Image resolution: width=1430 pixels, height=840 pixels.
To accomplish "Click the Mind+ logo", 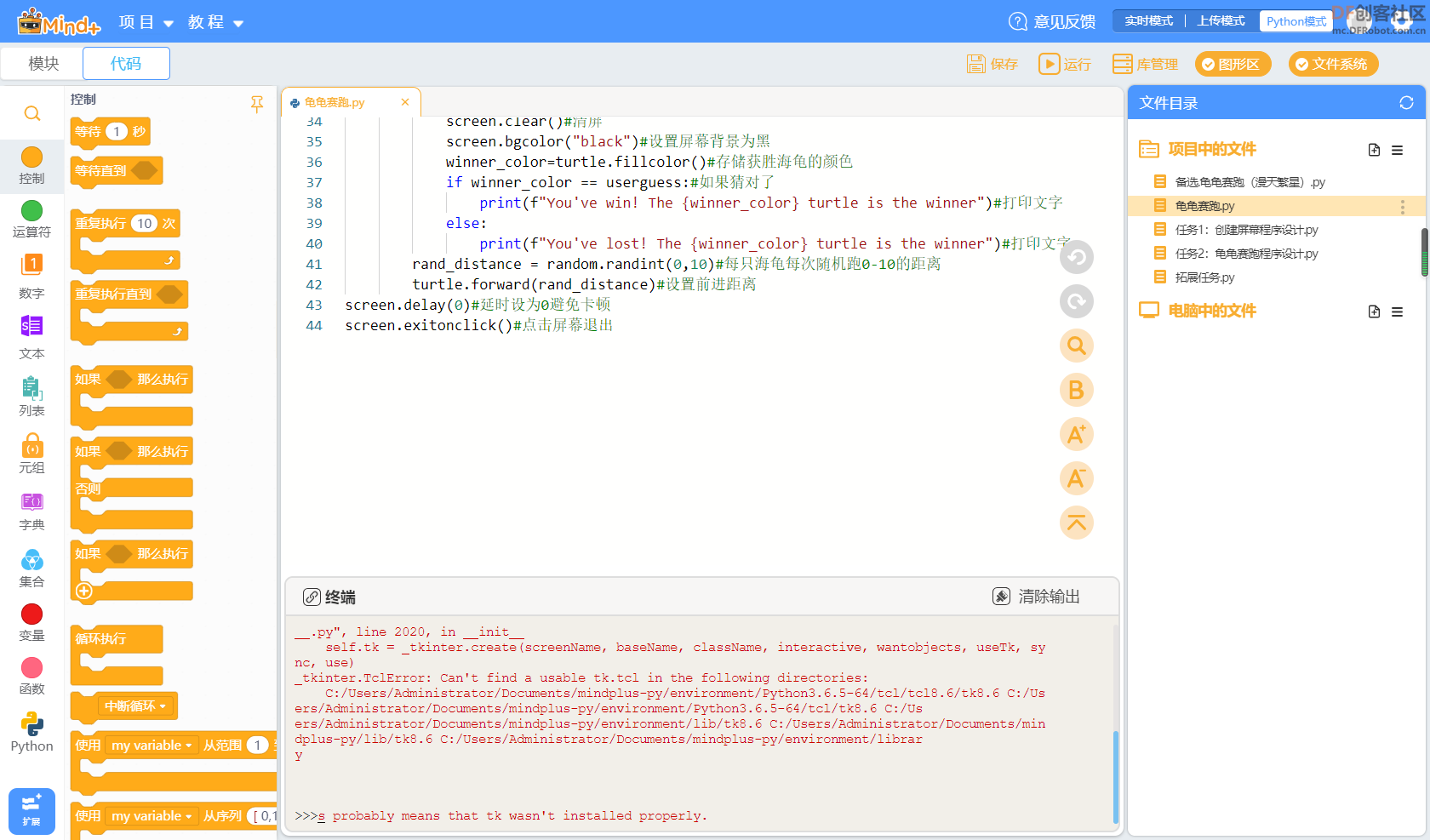I will coord(59,22).
